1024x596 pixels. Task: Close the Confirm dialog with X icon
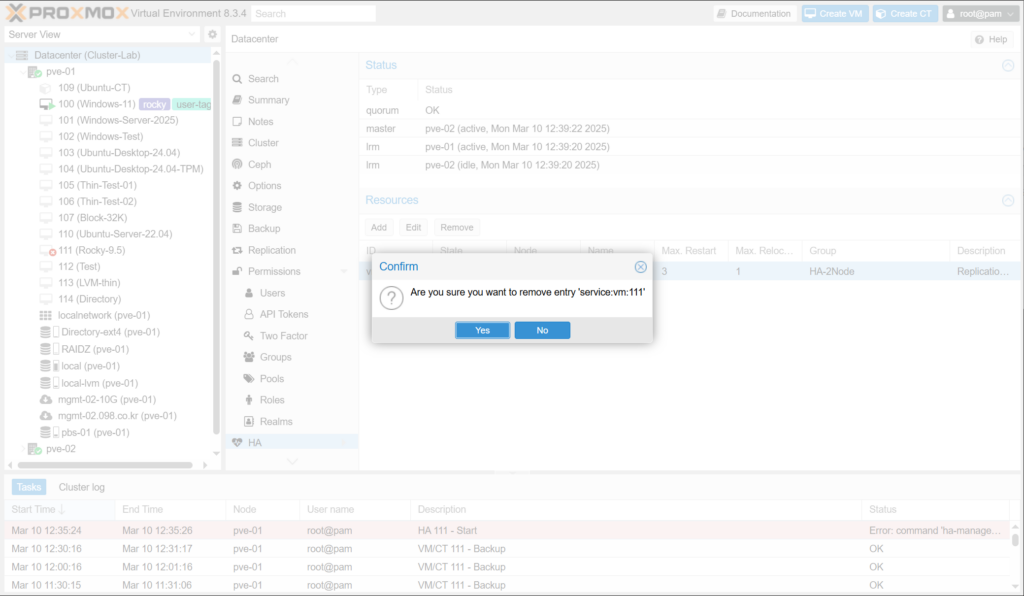[640, 267]
